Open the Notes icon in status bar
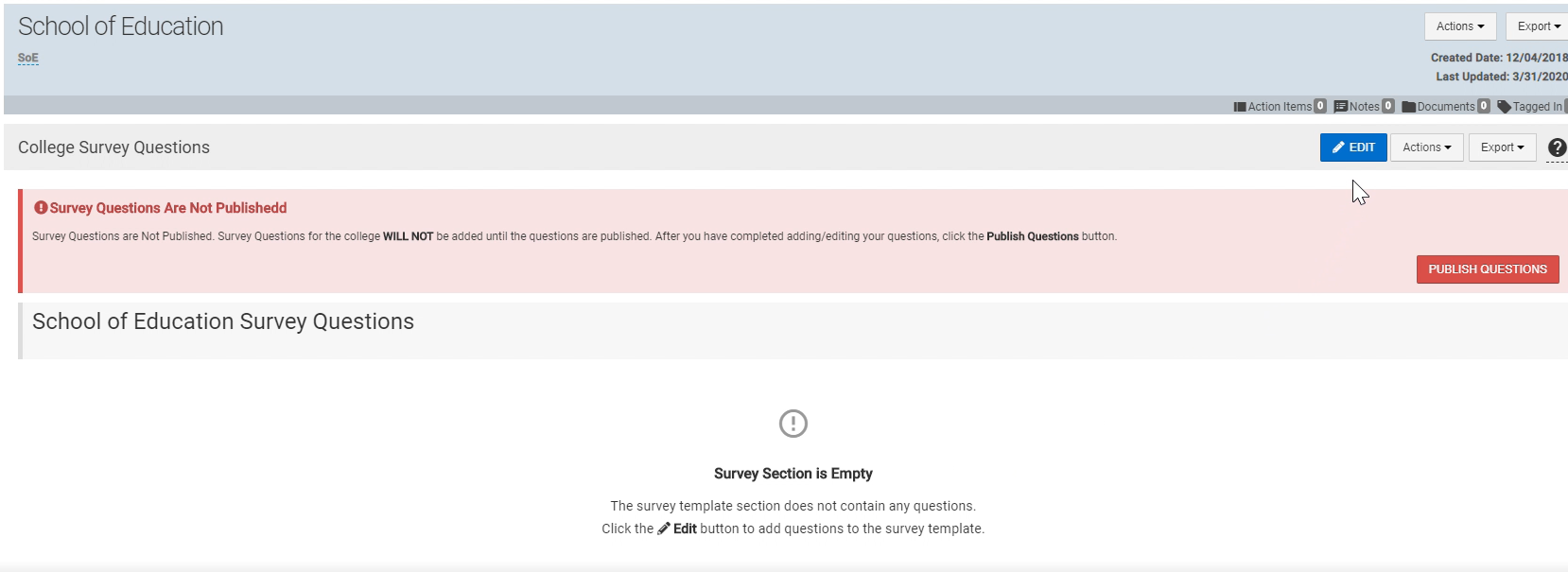Screen dimensions: 1568x572 point(1340,107)
